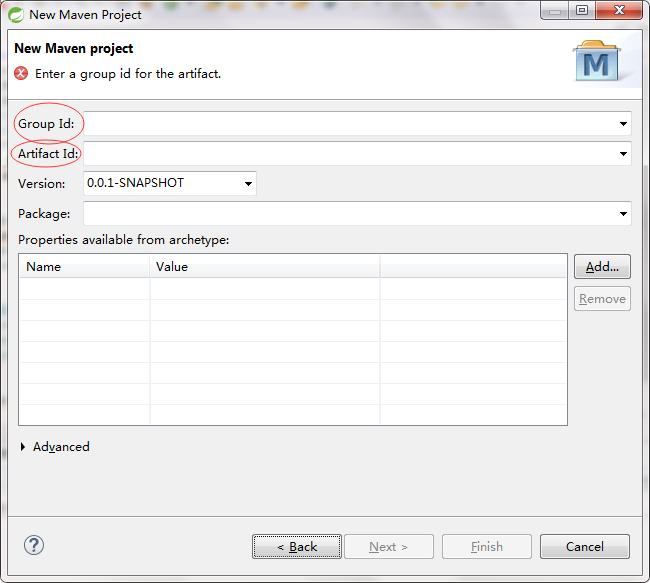Go to the previous page with Back

[297, 547]
